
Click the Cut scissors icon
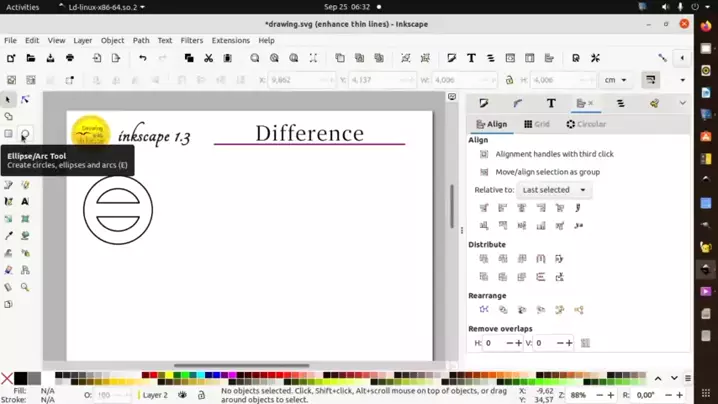pyautogui.click(x=208, y=58)
